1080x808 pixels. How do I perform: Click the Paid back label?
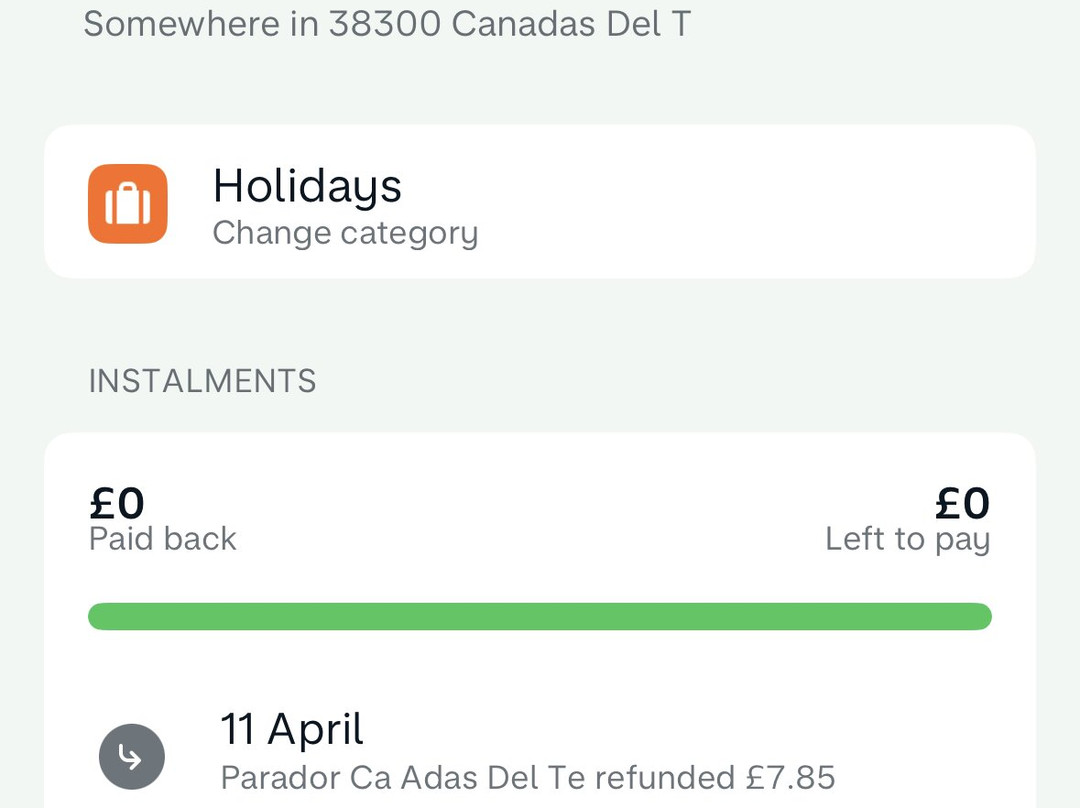click(x=163, y=539)
